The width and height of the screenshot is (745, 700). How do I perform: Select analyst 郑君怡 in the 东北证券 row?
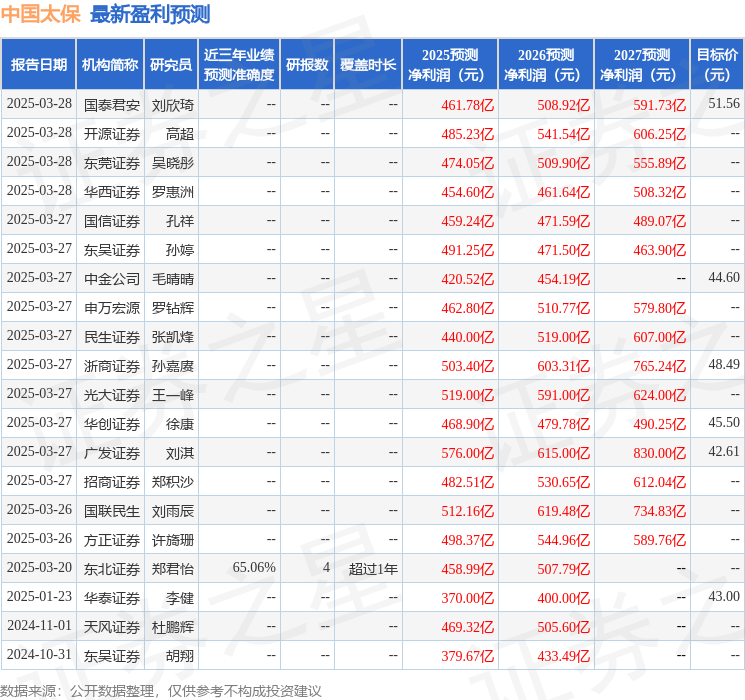(x=171, y=569)
